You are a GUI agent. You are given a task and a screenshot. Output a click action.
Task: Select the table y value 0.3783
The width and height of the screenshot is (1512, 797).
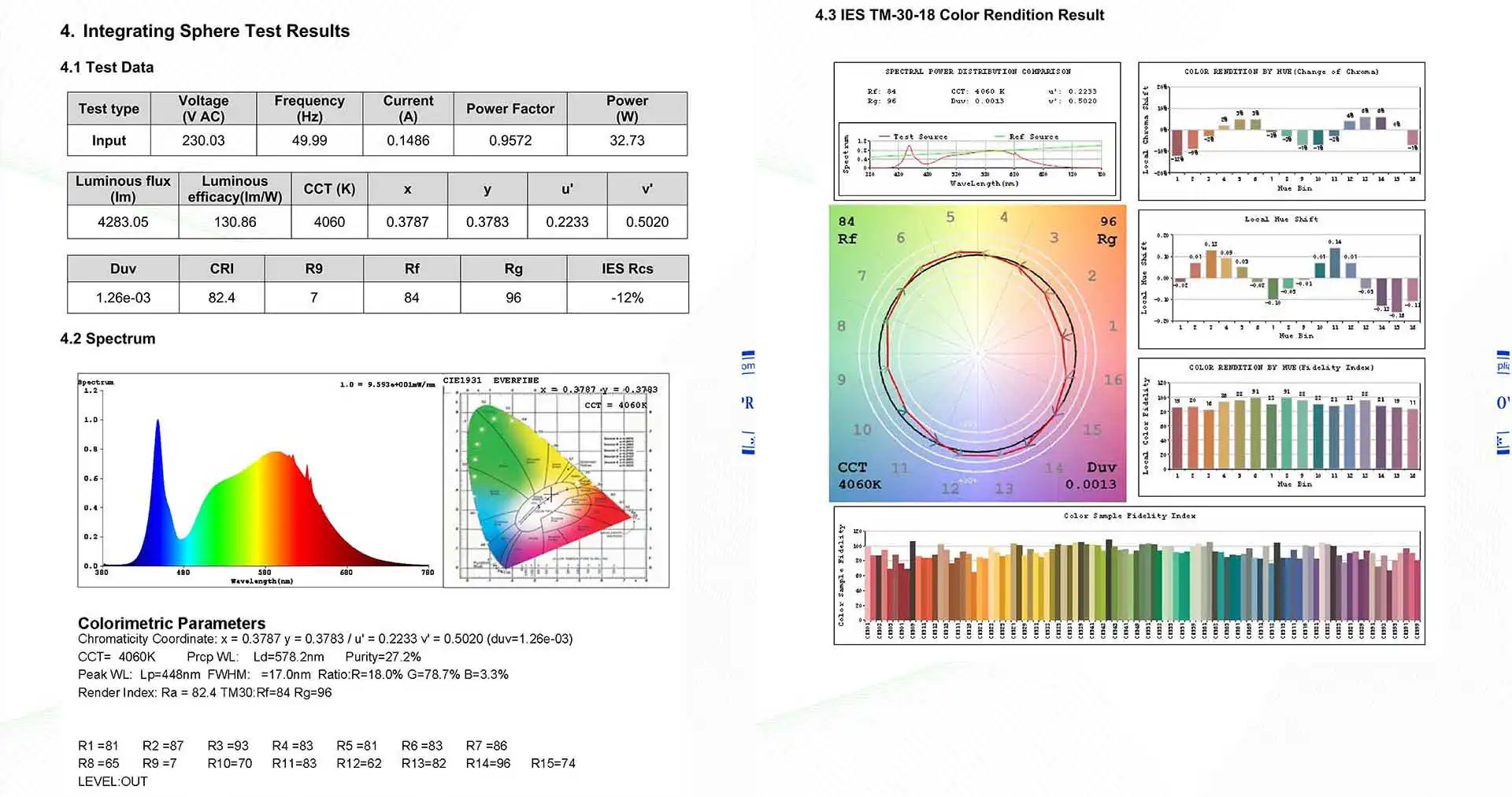(487, 222)
